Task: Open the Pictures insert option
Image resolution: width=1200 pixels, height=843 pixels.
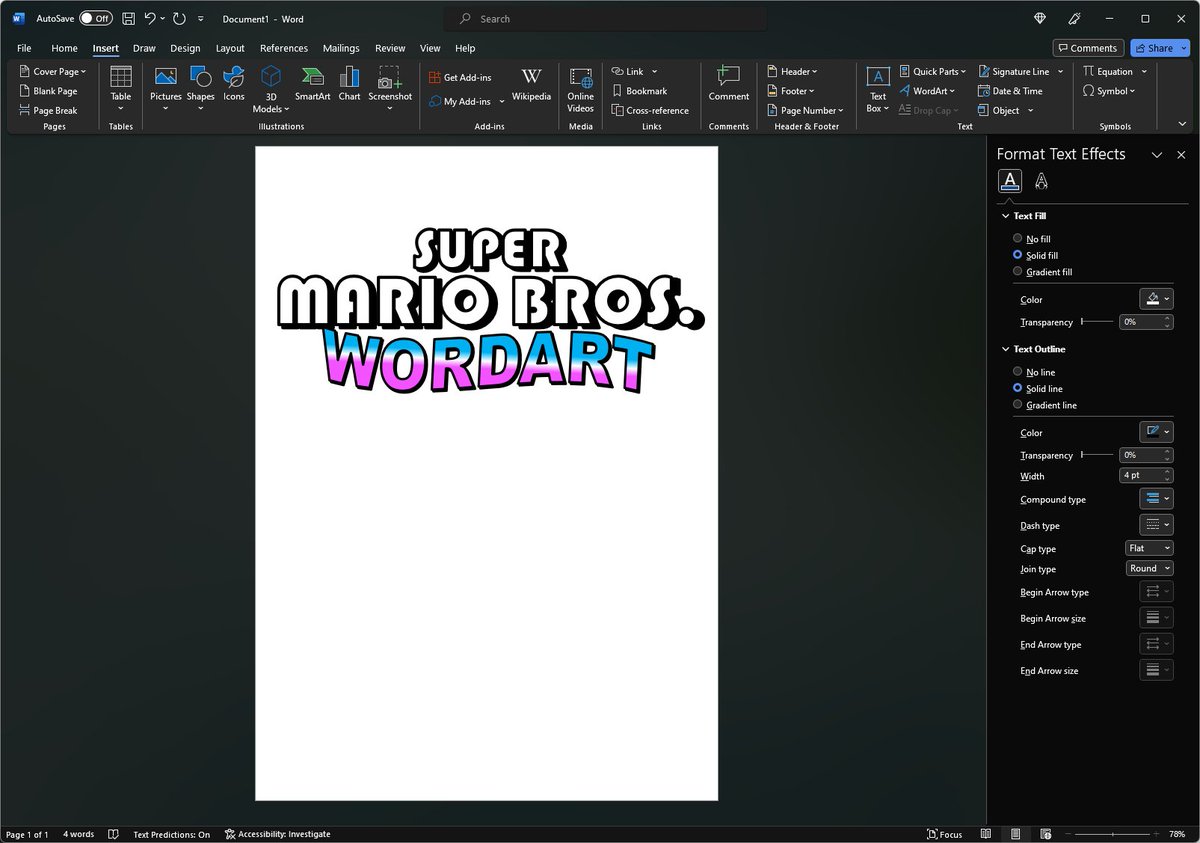Action: 166,88
